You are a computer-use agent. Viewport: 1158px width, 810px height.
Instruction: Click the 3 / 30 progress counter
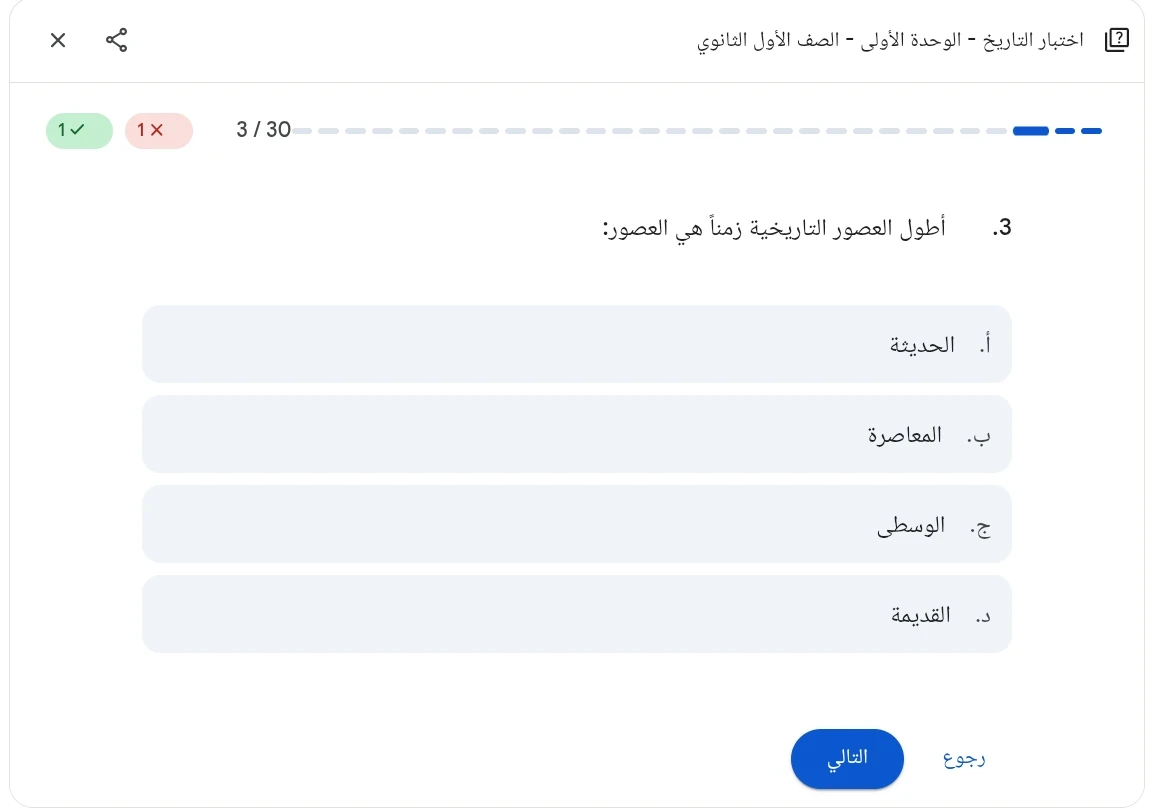point(262,130)
